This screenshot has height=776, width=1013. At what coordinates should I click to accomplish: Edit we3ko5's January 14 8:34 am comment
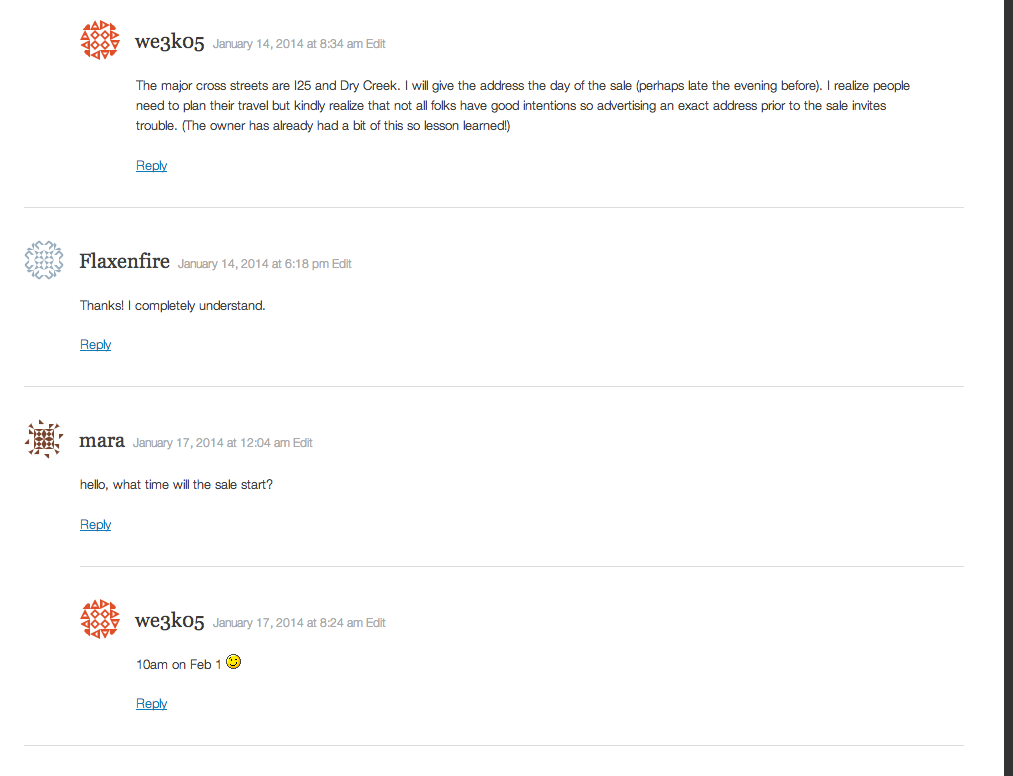[375, 44]
